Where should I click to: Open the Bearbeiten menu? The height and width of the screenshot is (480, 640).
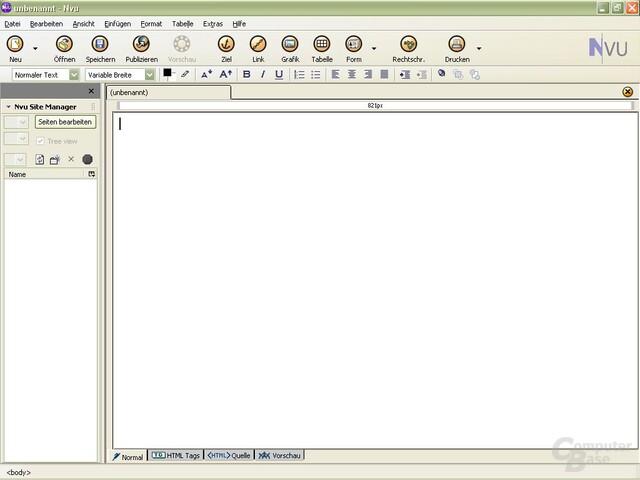47,24
